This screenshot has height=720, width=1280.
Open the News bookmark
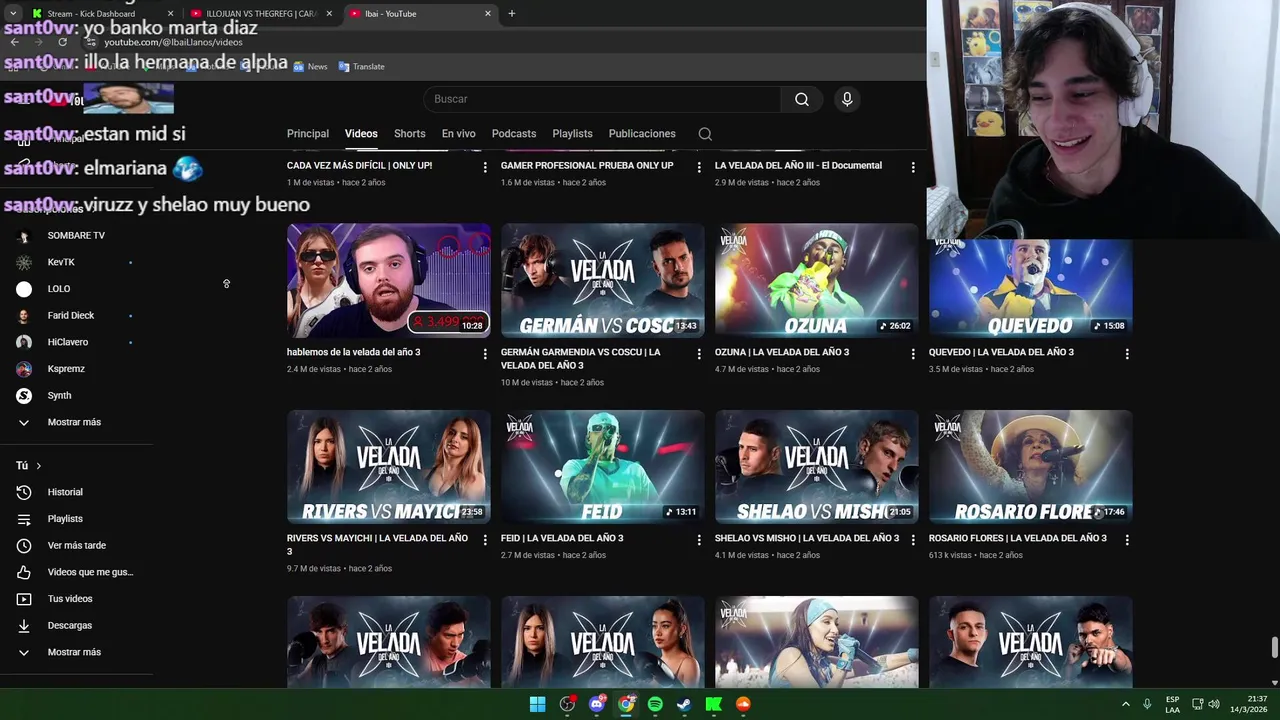tap(310, 66)
